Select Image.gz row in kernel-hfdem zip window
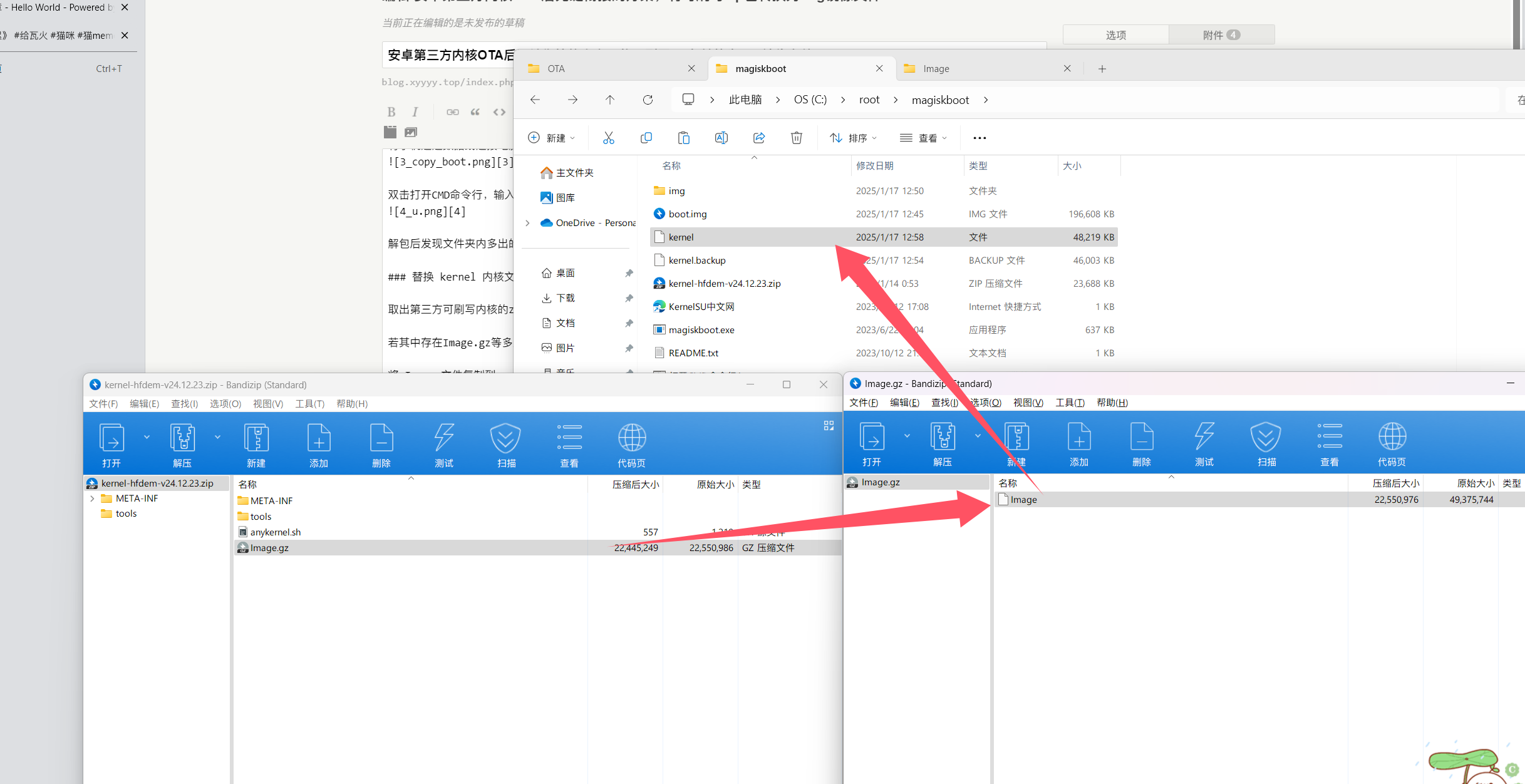 537,548
